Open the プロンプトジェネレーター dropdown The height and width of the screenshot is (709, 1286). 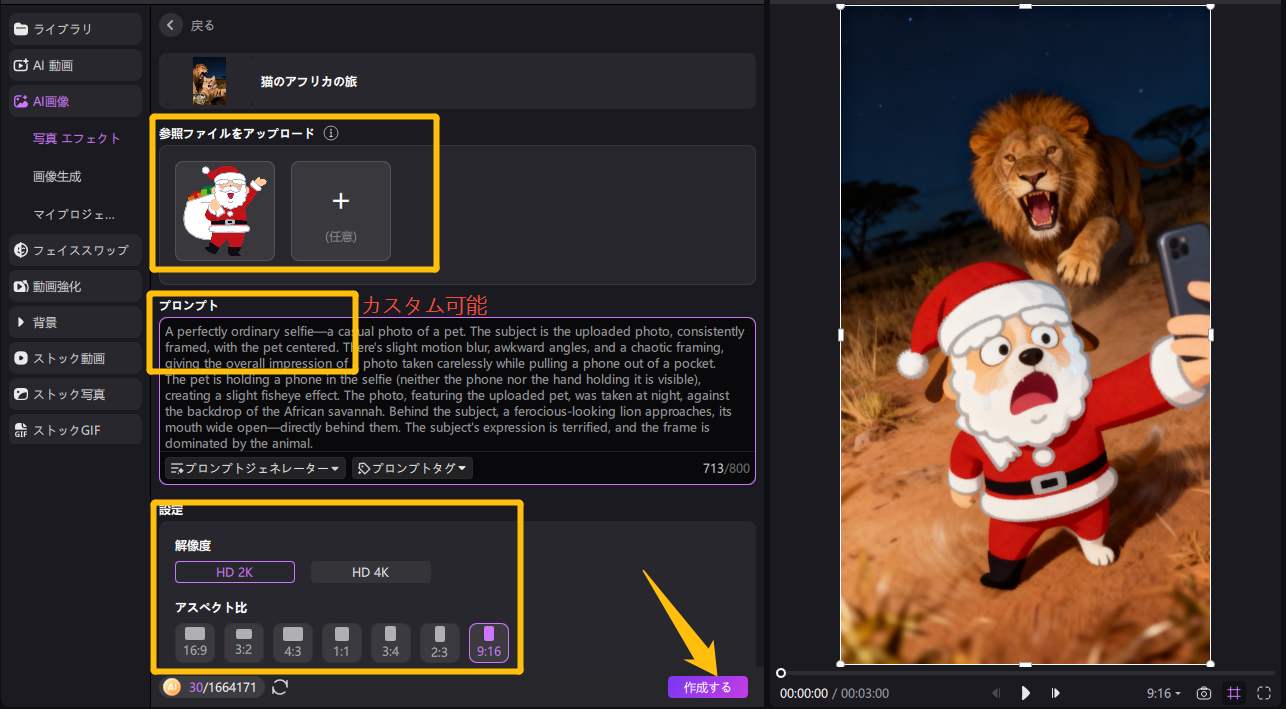click(255, 468)
